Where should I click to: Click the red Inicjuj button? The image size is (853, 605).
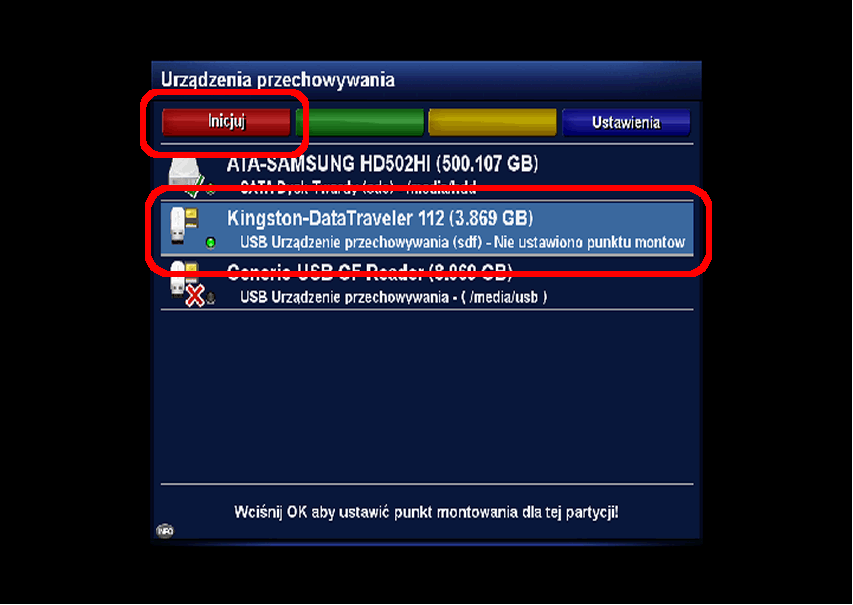click(x=226, y=122)
